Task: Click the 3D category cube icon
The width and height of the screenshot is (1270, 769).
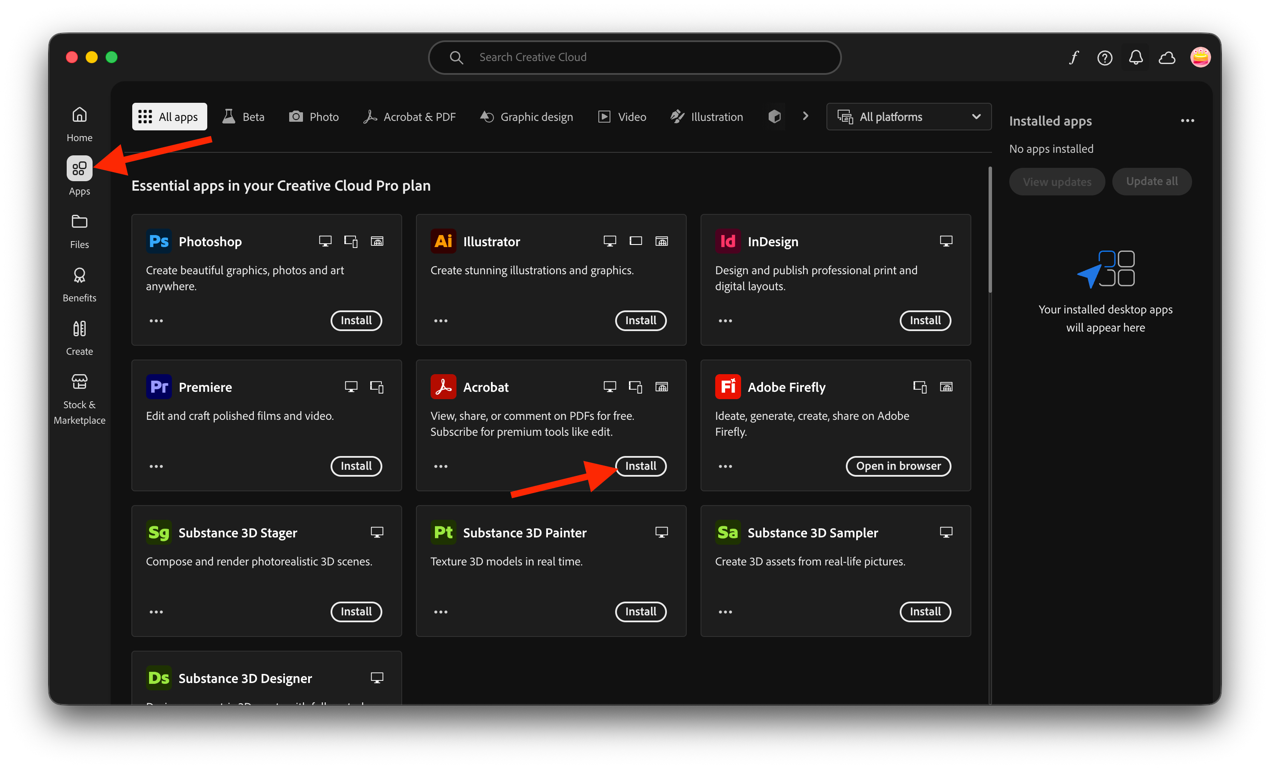Action: tap(774, 117)
